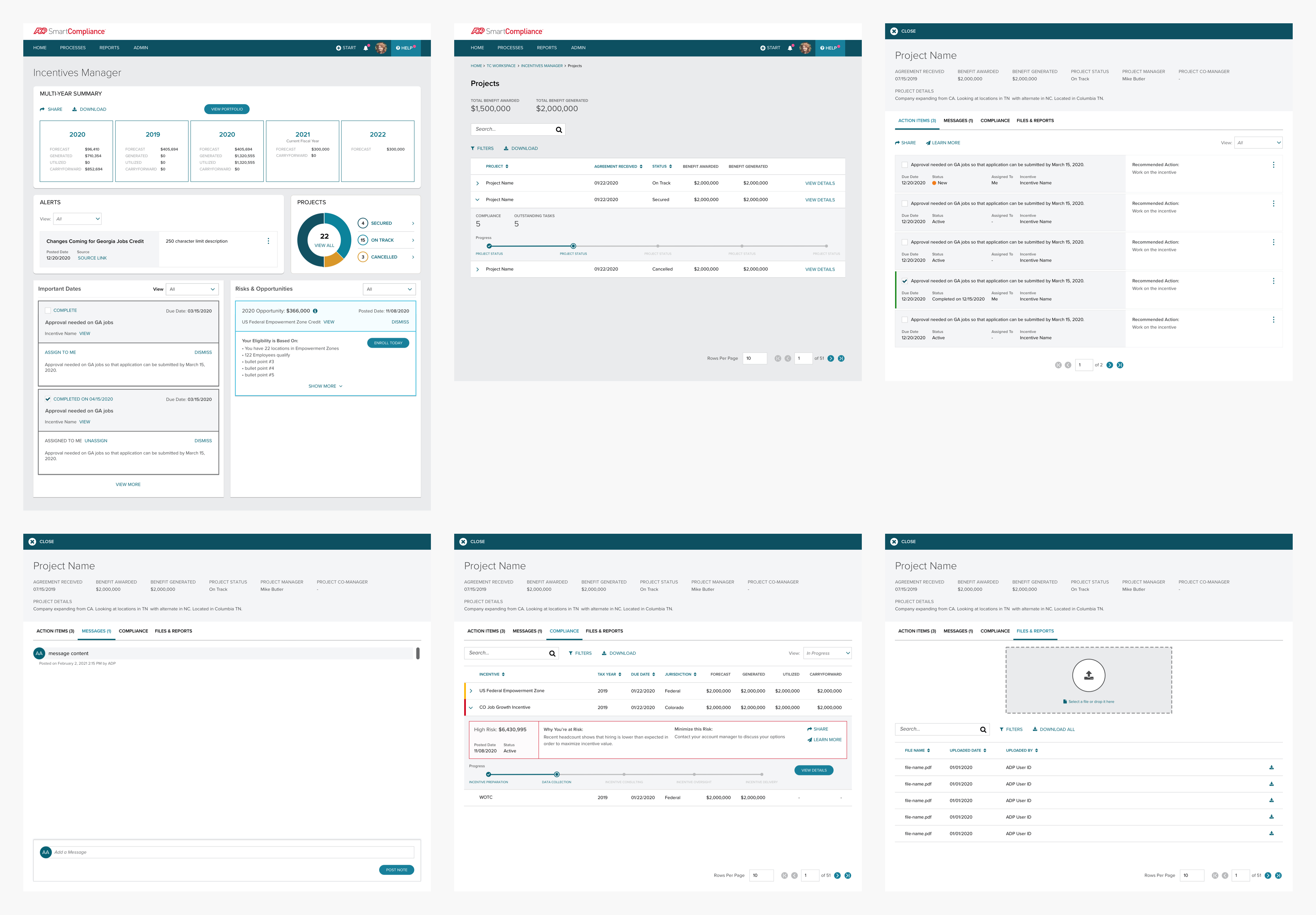Expand the Cancelled Project Name row chevron
The width and height of the screenshot is (1316, 915).
click(477, 269)
